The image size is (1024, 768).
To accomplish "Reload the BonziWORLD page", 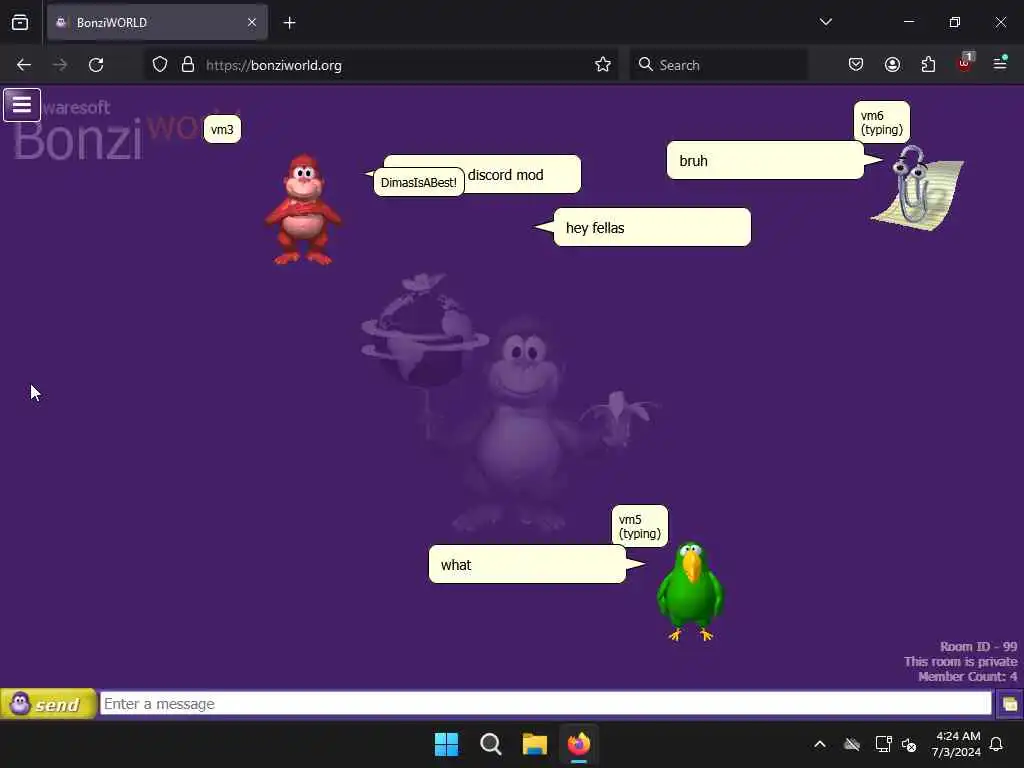I will point(96,65).
